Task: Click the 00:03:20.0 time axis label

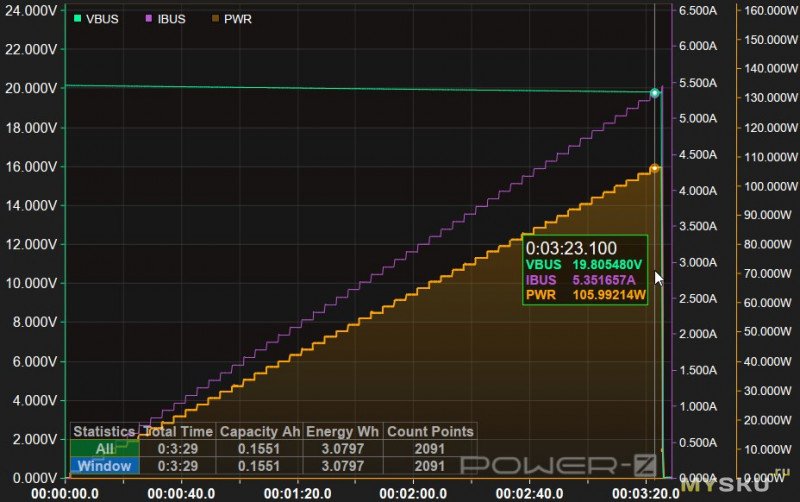Action: [x=645, y=494]
